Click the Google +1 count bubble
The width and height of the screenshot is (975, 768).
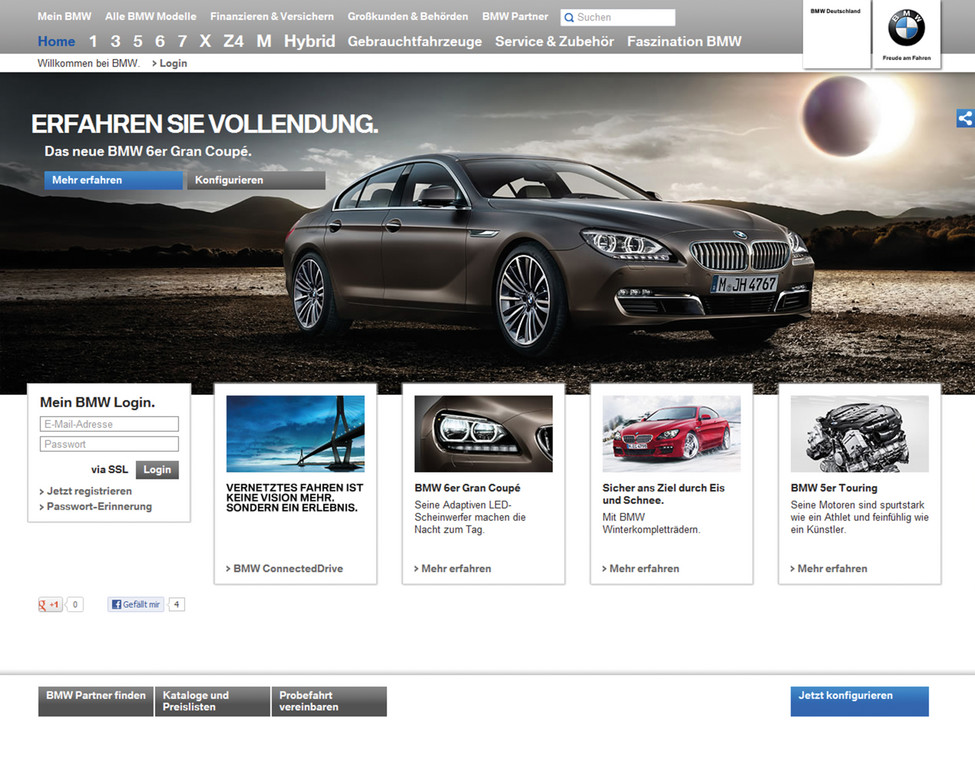pos(75,604)
